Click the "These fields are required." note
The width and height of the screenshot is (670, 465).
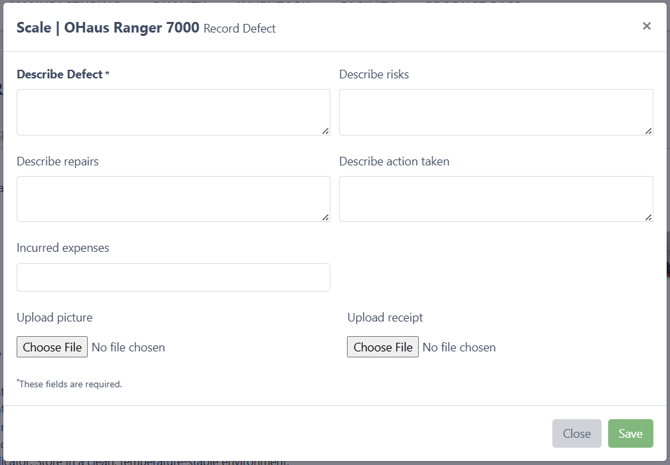pos(70,384)
